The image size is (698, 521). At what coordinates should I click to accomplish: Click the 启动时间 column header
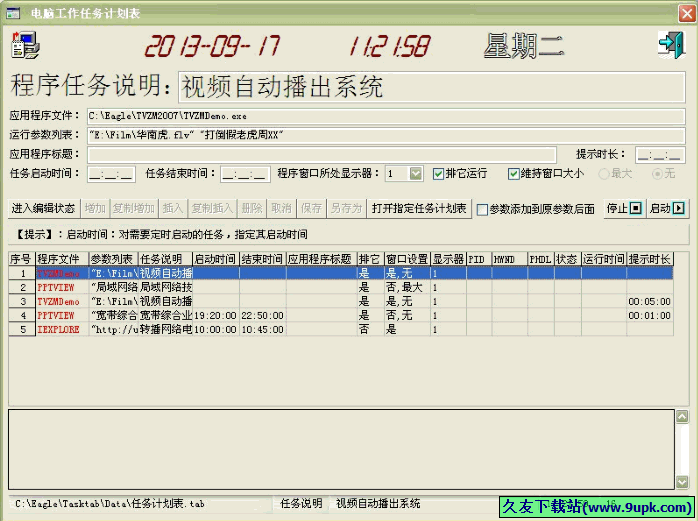pos(216,259)
